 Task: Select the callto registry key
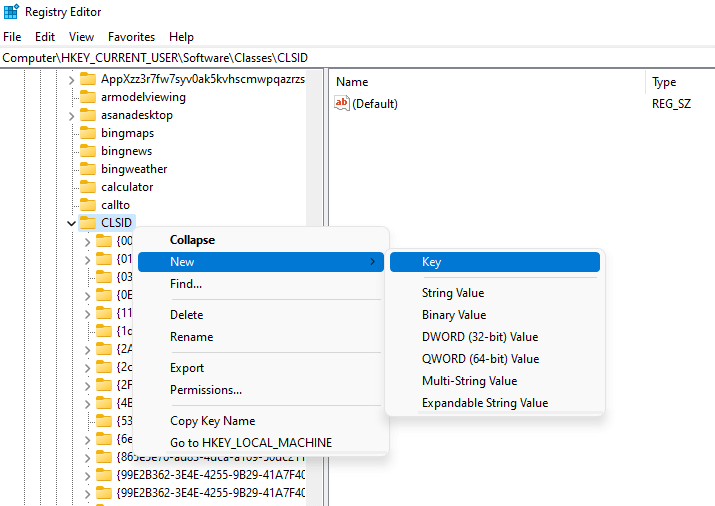[115, 205]
